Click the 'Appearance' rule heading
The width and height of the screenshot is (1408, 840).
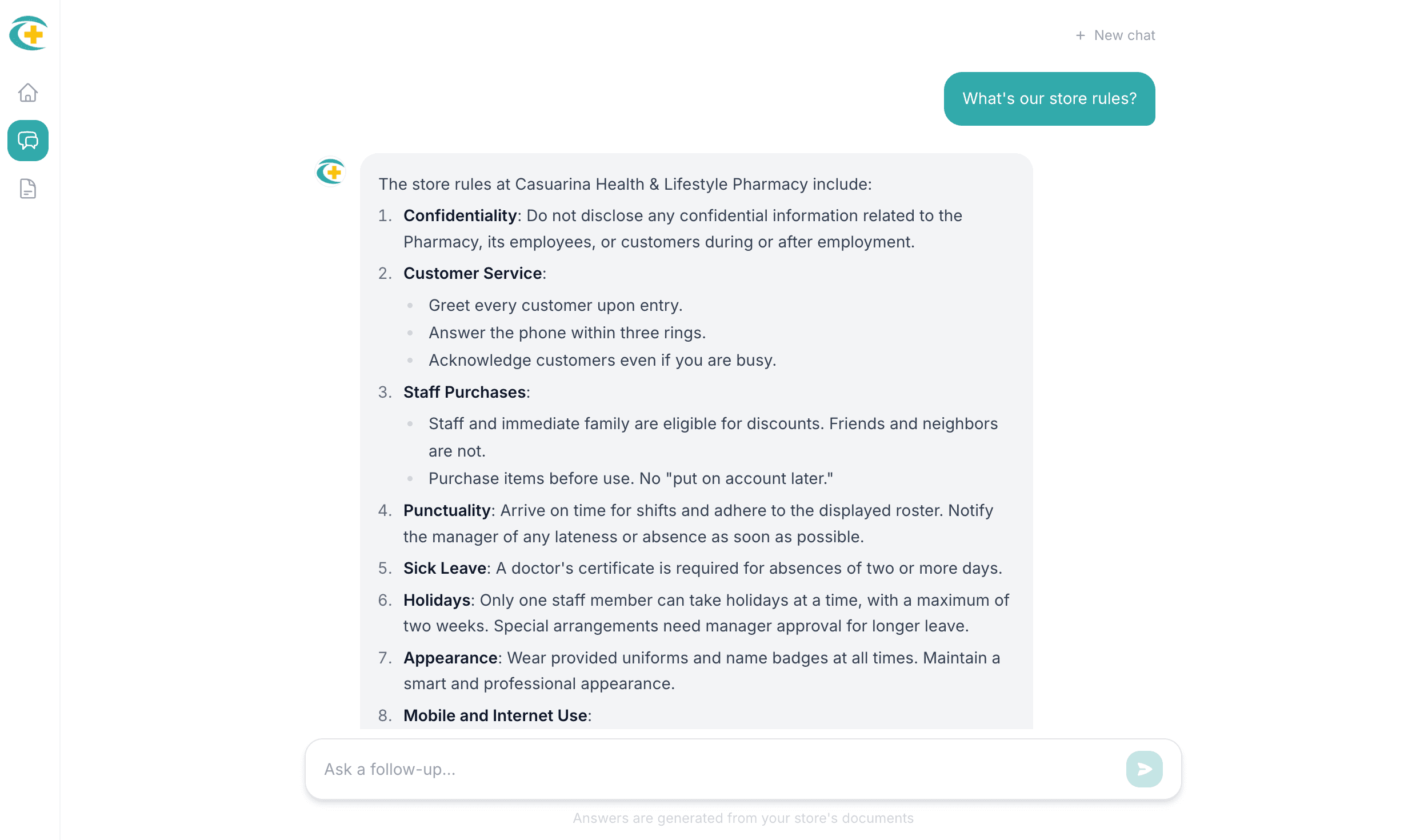(x=450, y=658)
